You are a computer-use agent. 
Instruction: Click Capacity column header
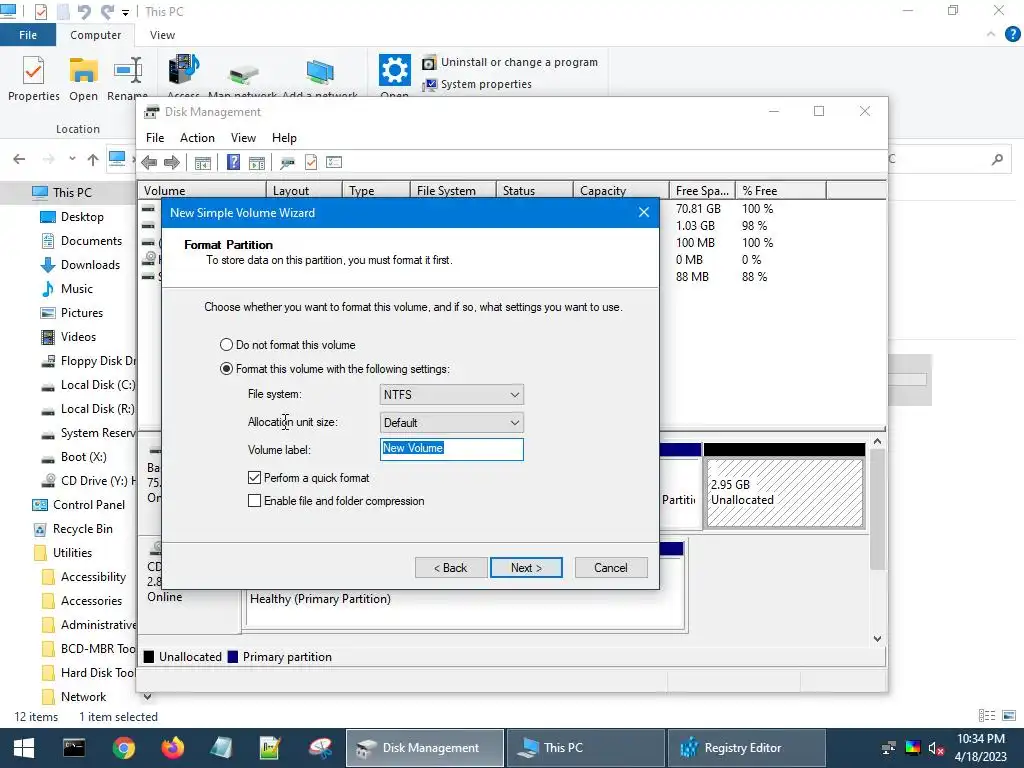pos(620,190)
